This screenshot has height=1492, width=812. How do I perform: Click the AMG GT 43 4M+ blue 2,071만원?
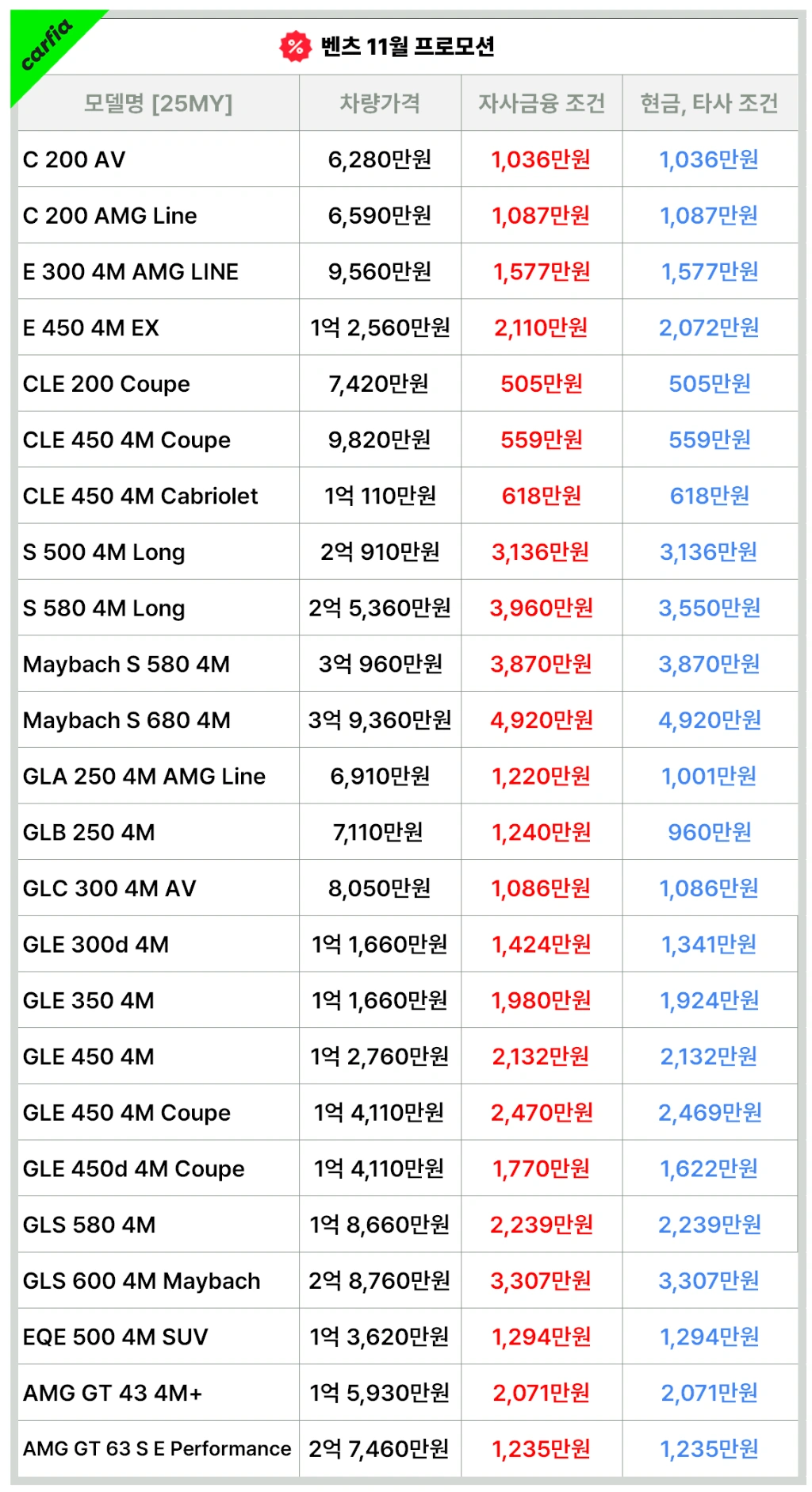point(709,1393)
